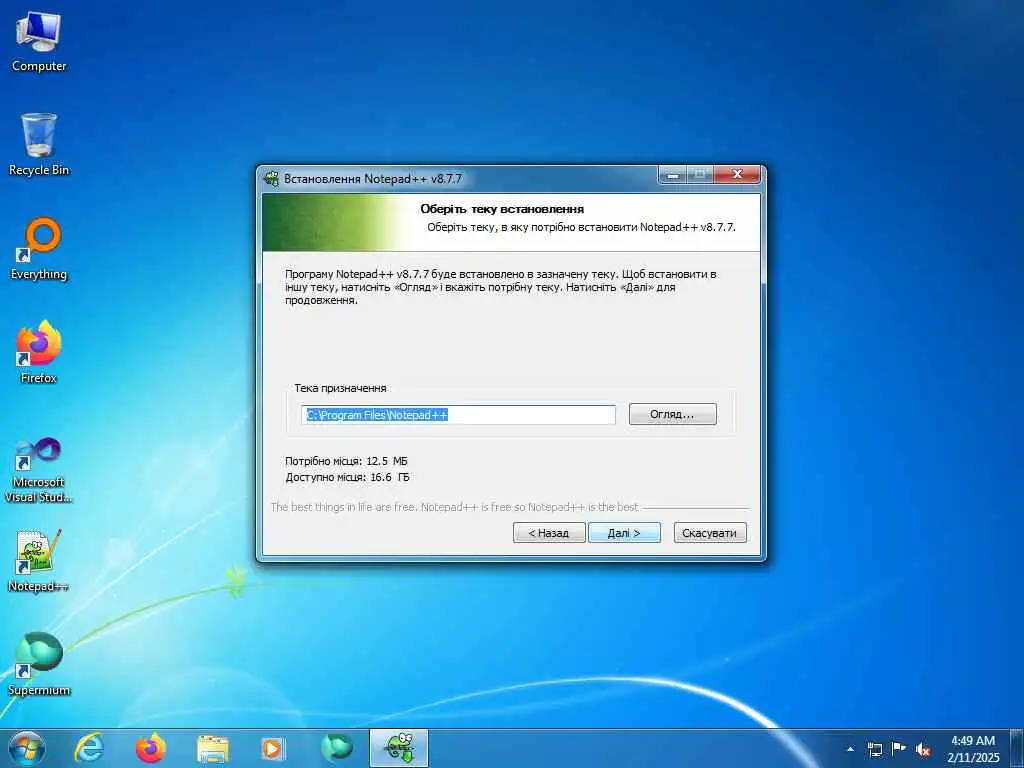Image resolution: width=1024 pixels, height=768 pixels.
Task: Open the Action Center flag icon
Action: coord(899,748)
